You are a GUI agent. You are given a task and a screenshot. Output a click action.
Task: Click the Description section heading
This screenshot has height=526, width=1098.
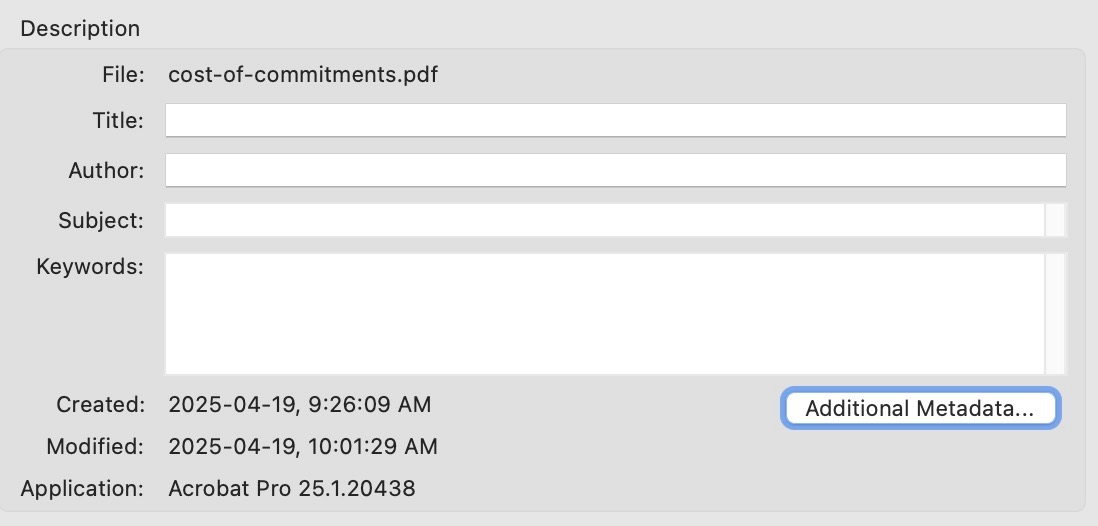click(x=80, y=29)
